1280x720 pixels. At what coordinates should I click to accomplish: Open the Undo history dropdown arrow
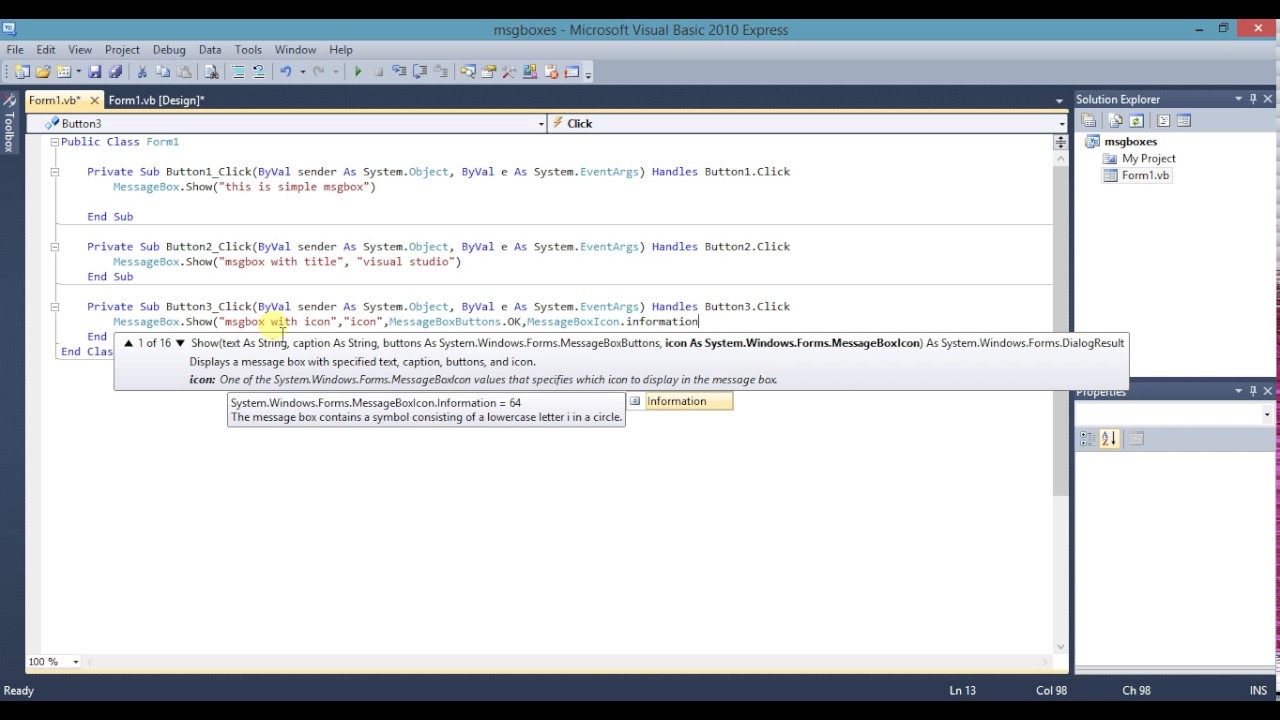click(x=302, y=72)
